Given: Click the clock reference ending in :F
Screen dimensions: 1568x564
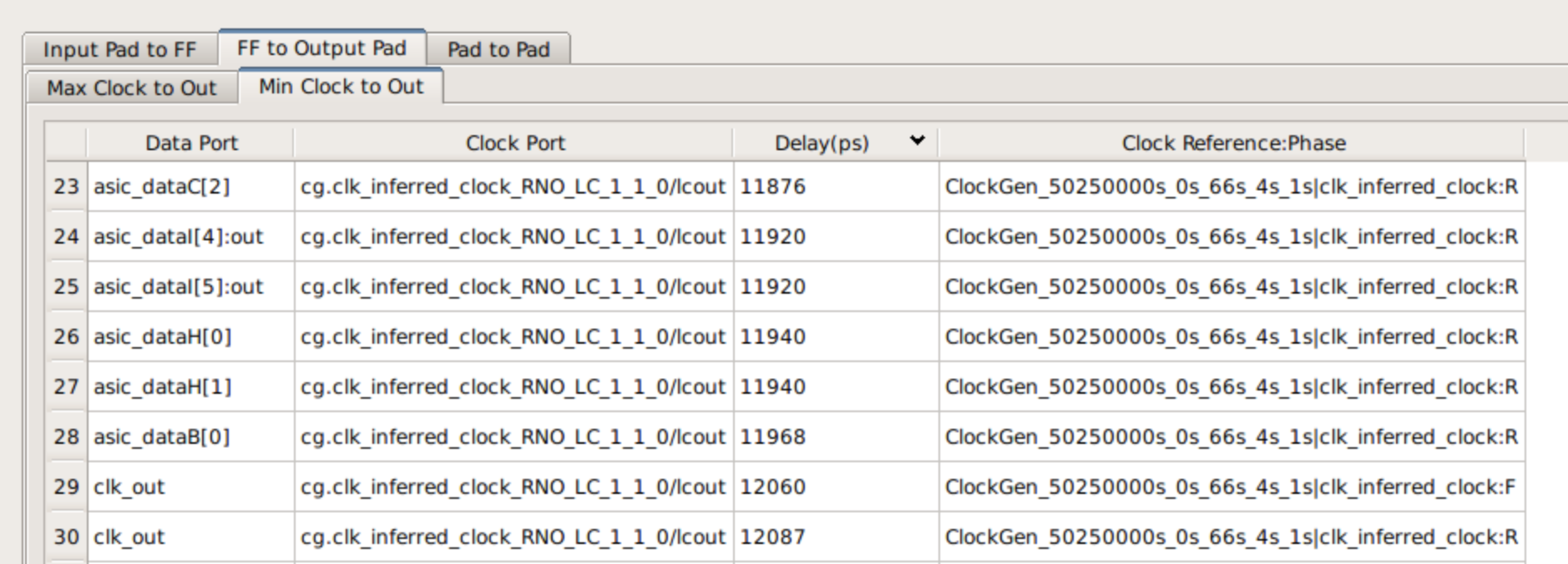Looking at the screenshot, I should click(x=1232, y=486).
